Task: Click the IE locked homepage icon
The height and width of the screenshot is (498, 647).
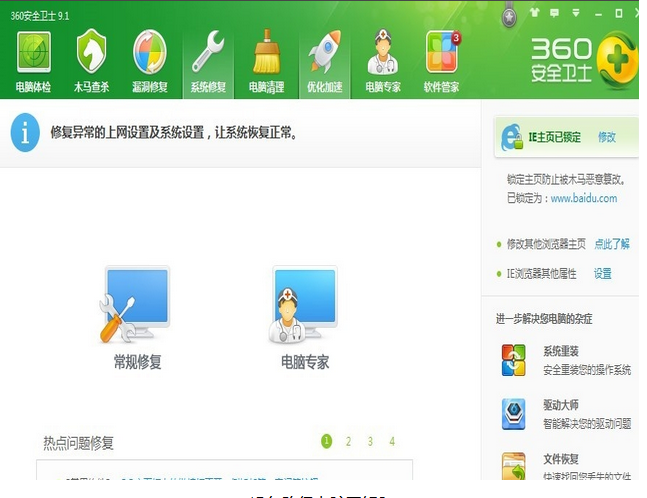Action: click(x=512, y=137)
